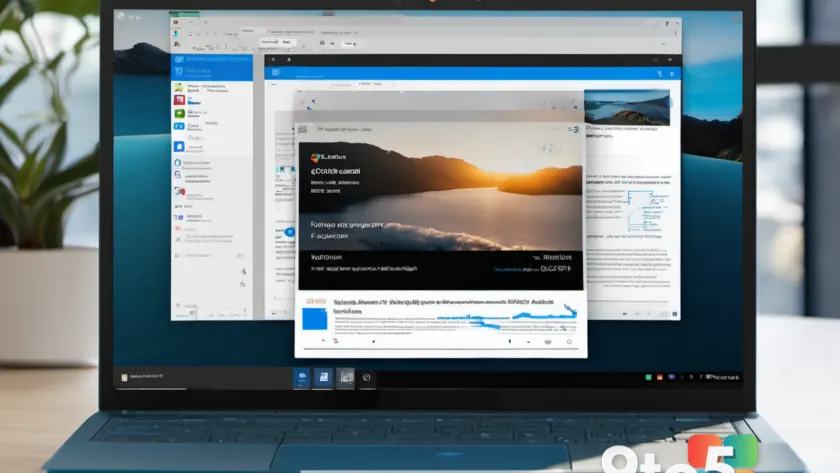
Task: Select the light blue app icon in sidebar list
Action: point(179,126)
